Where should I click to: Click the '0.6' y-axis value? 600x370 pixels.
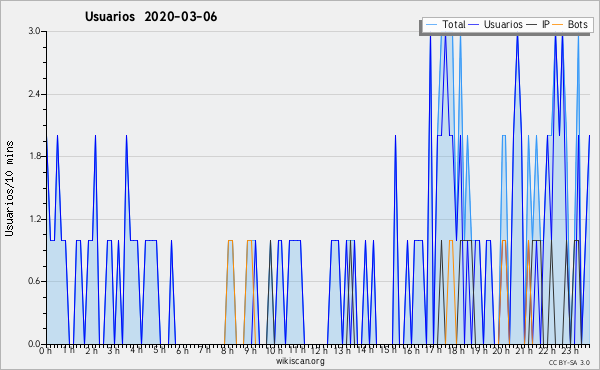[x=34, y=281]
